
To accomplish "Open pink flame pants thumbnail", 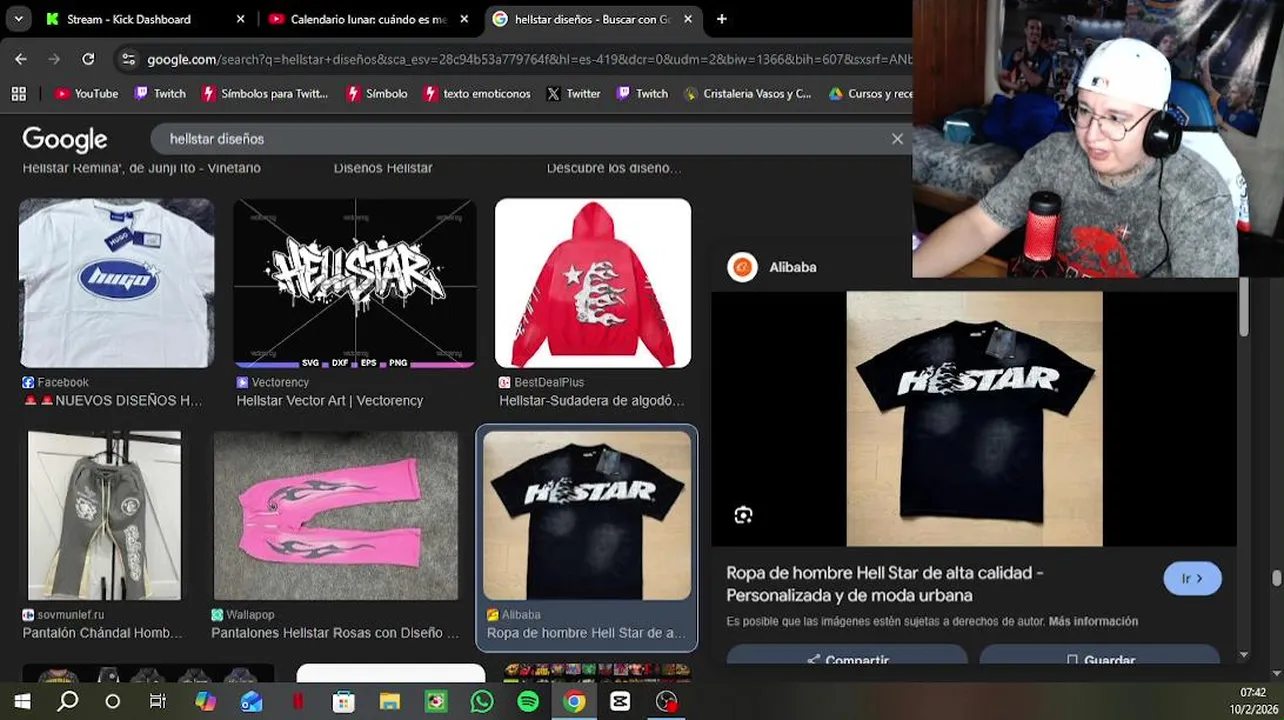I will [335, 515].
